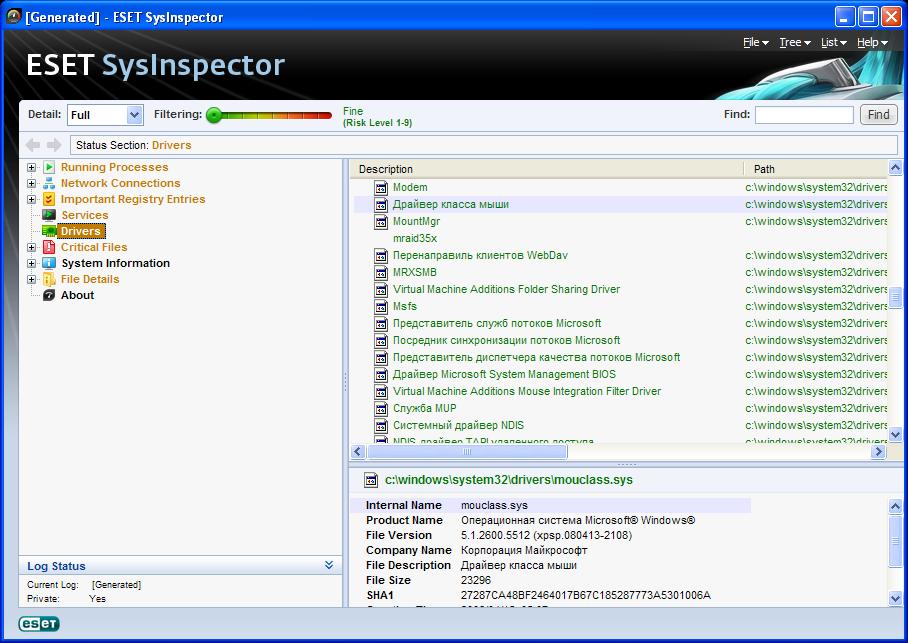The image size is (908, 643).
Task: Sort the list by Path column header
Action: [764, 169]
